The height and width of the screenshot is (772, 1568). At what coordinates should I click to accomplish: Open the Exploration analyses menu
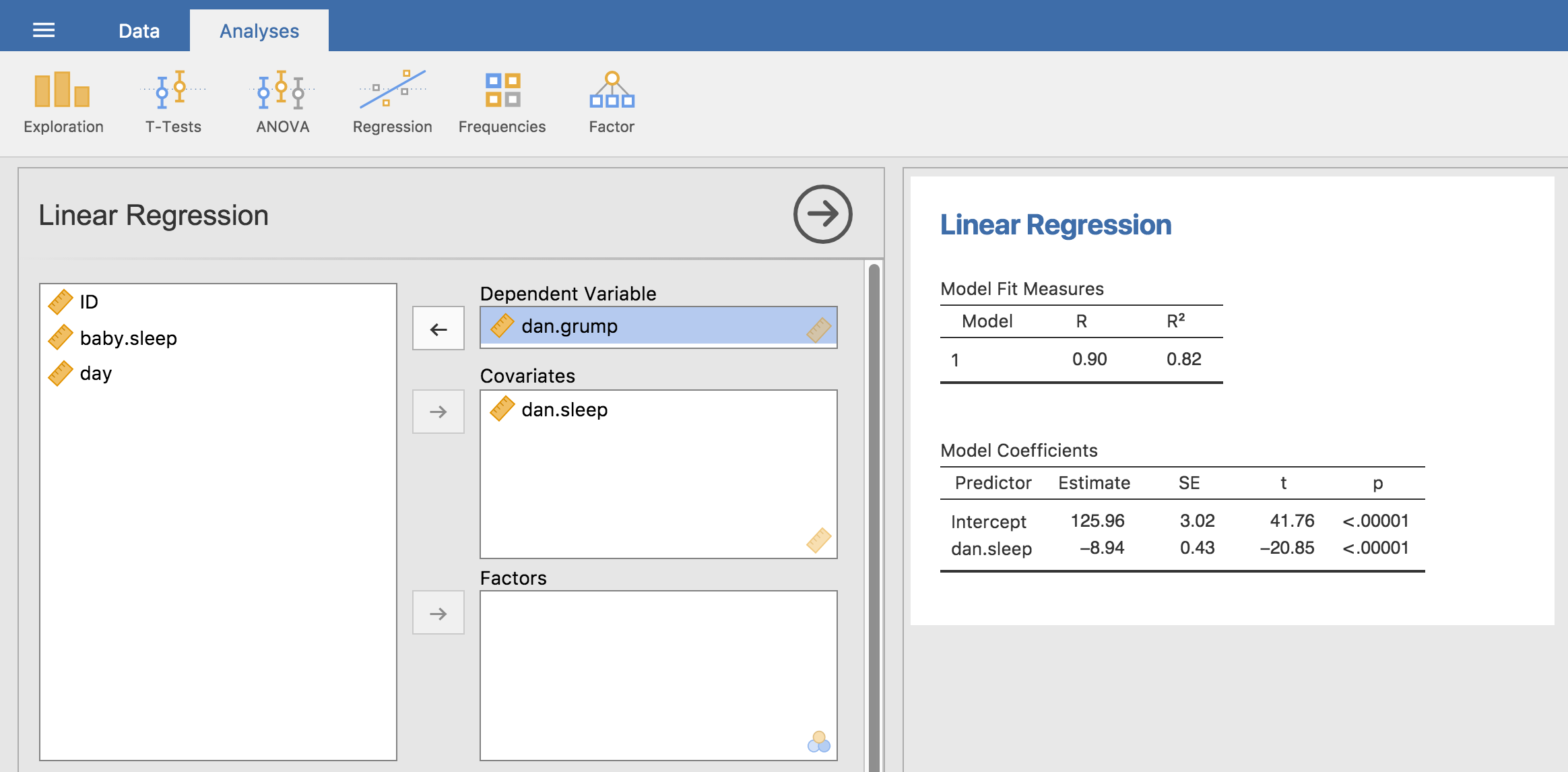[63, 102]
